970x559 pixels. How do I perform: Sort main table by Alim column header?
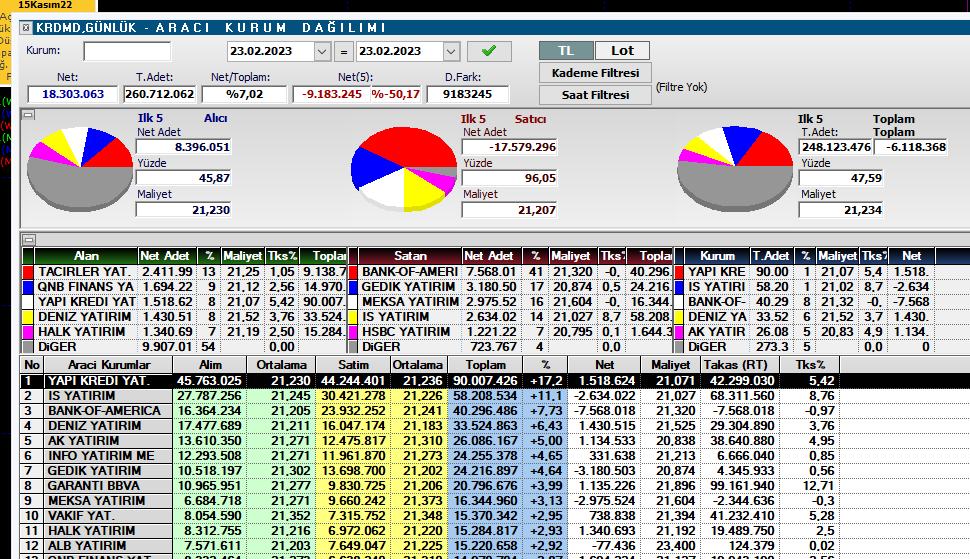pyautogui.click(x=210, y=365)
